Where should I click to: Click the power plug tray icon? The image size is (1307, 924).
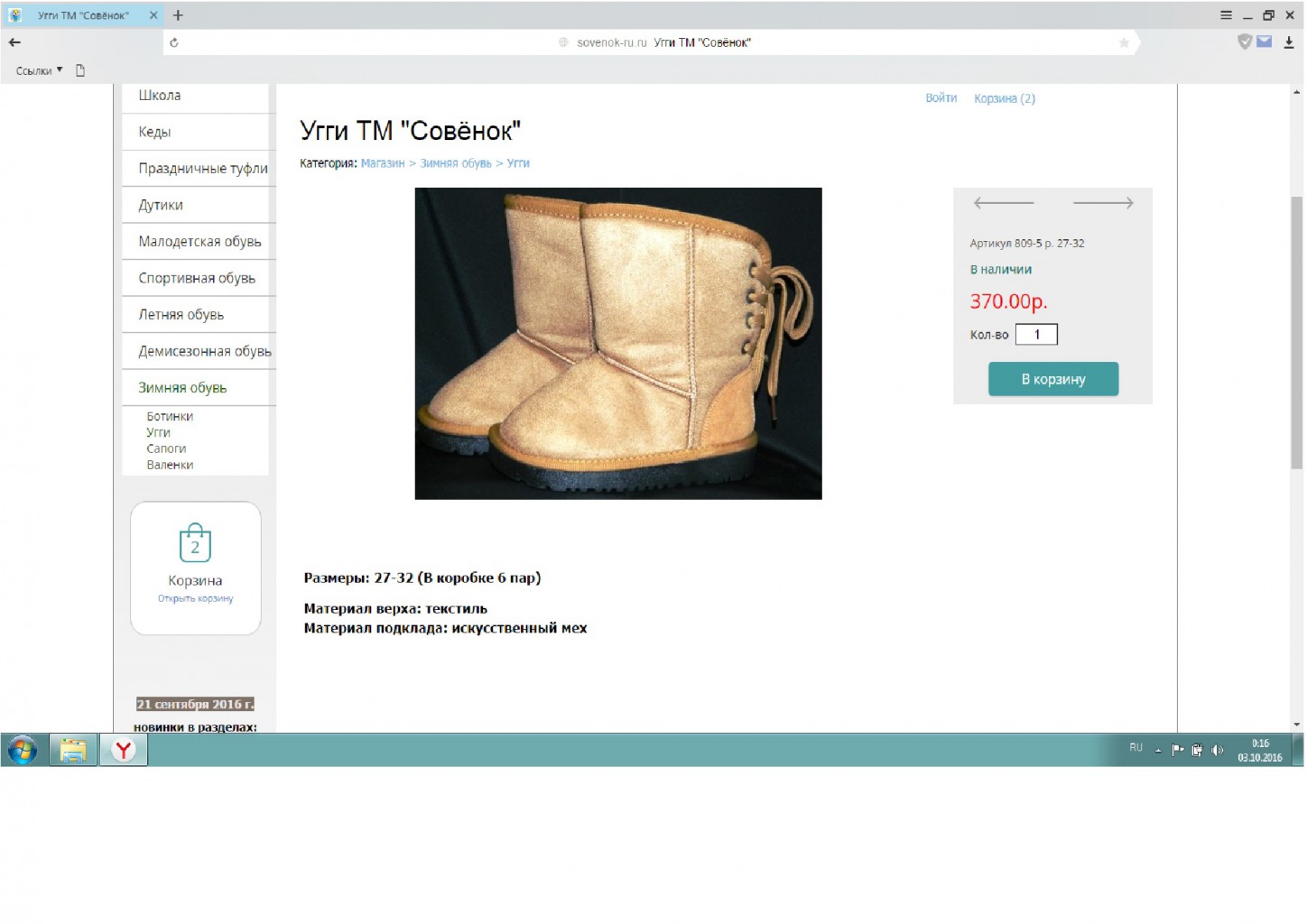tap(1197, 750)
